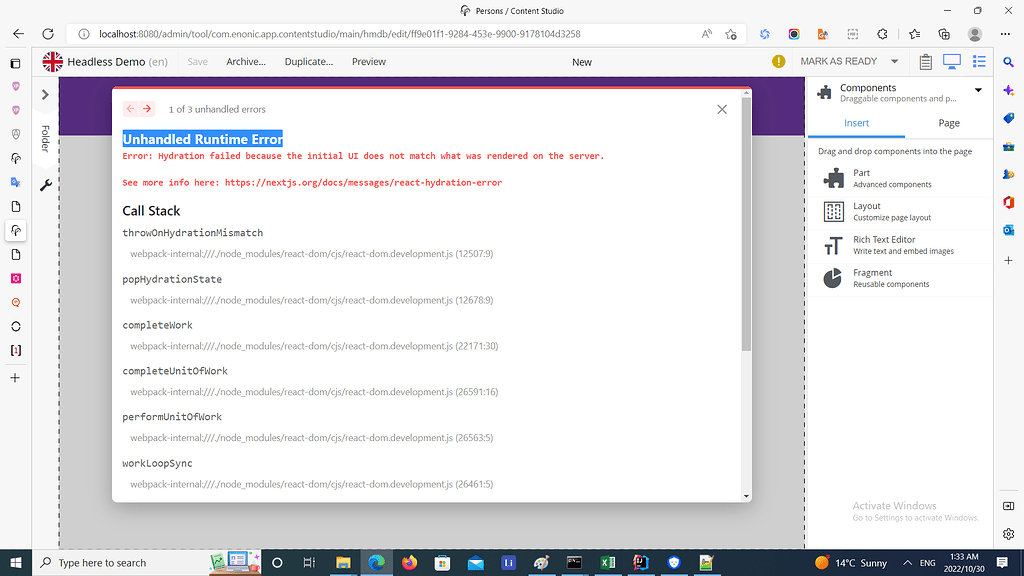Screen dimensions: 1024x576
Task: Click the browser address bar
Action: (400, 33)
